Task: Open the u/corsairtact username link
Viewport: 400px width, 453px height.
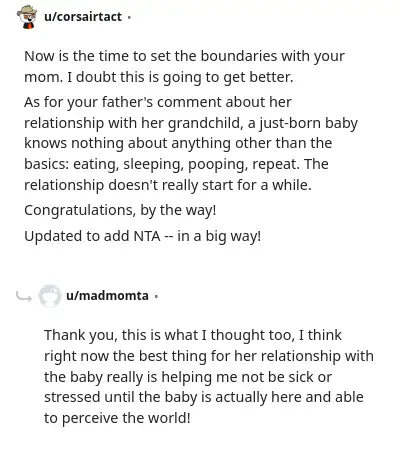Action: [x=83, y=17]
